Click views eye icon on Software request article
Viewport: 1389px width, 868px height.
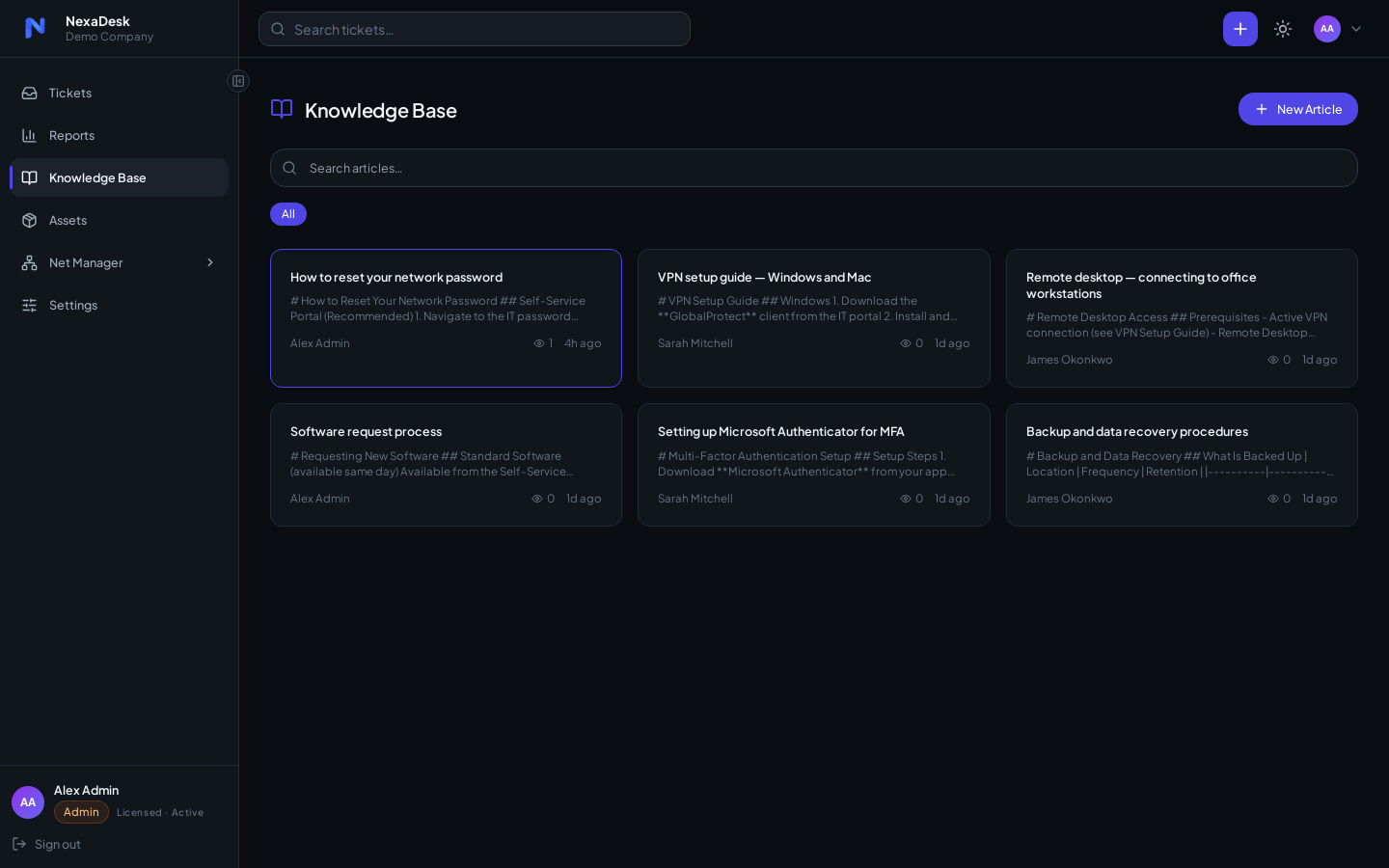(537, 499)
